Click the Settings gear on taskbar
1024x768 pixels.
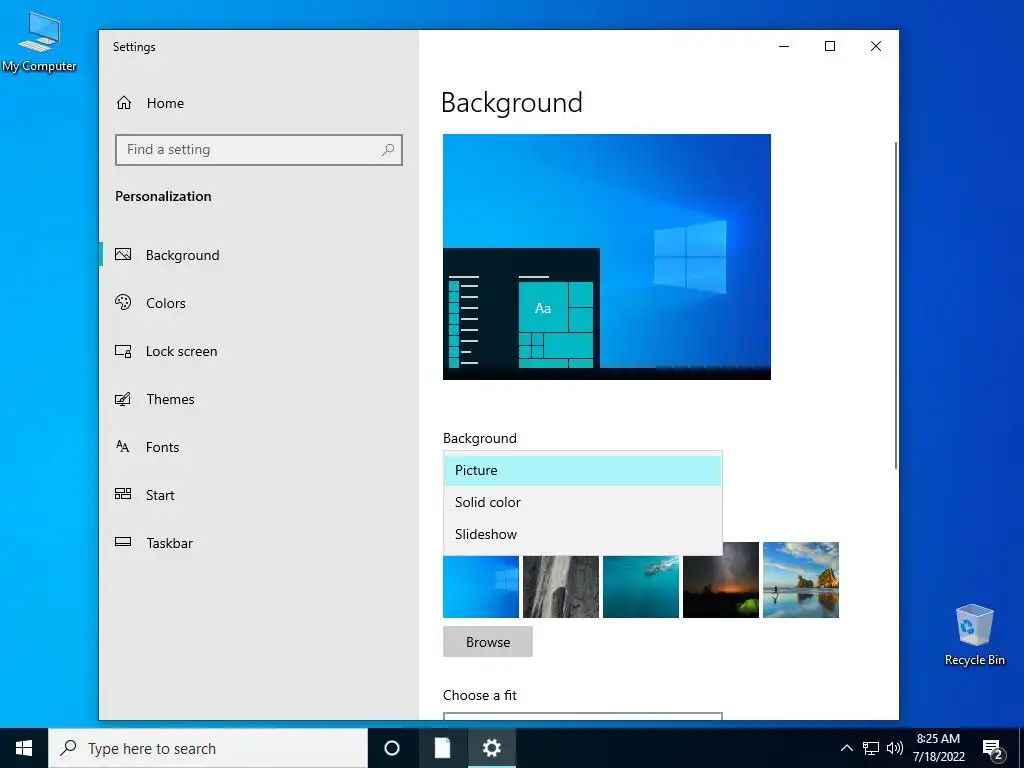(492, 748)
